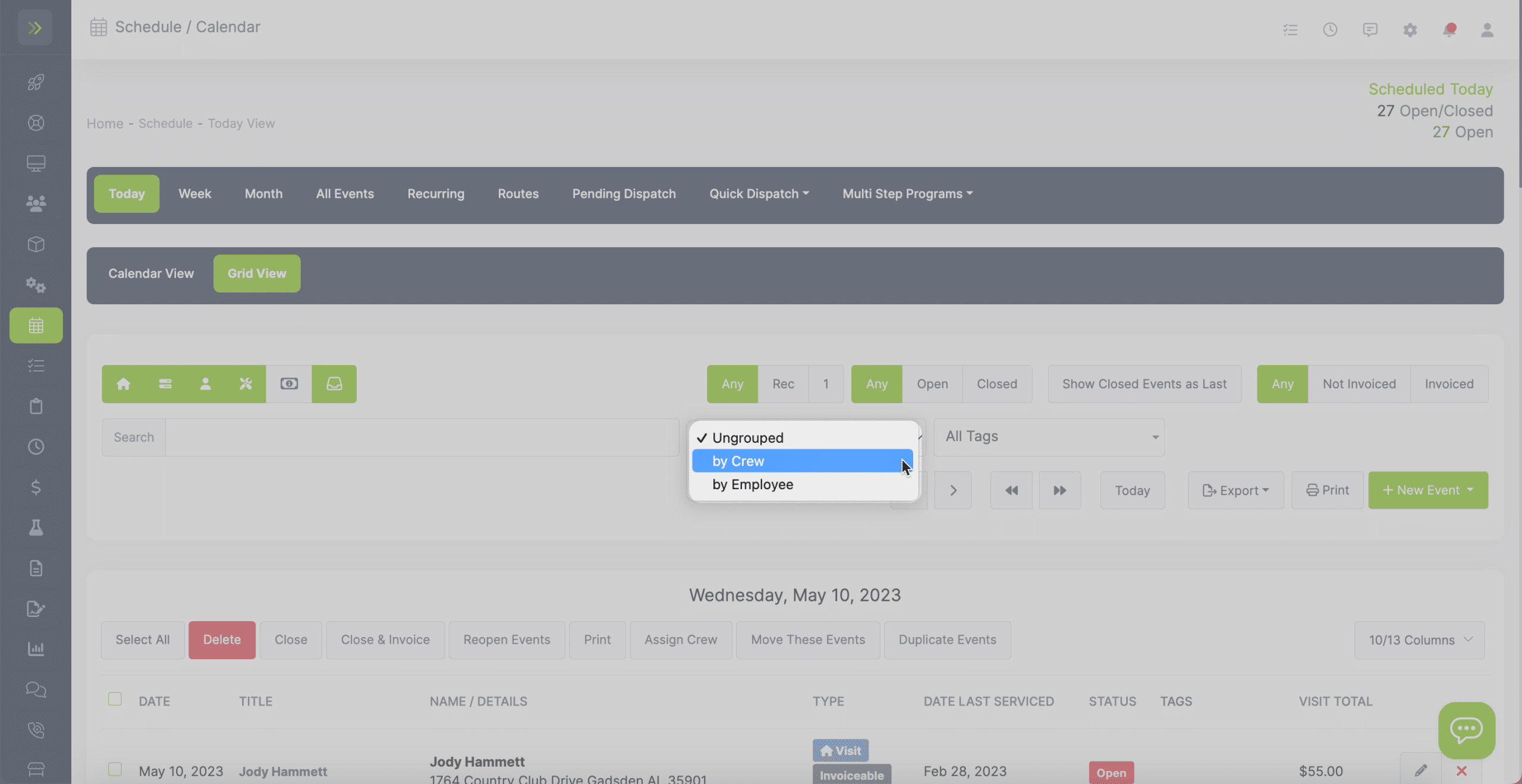
Task: Switch to the Routes tab
Action: point(518,194)
